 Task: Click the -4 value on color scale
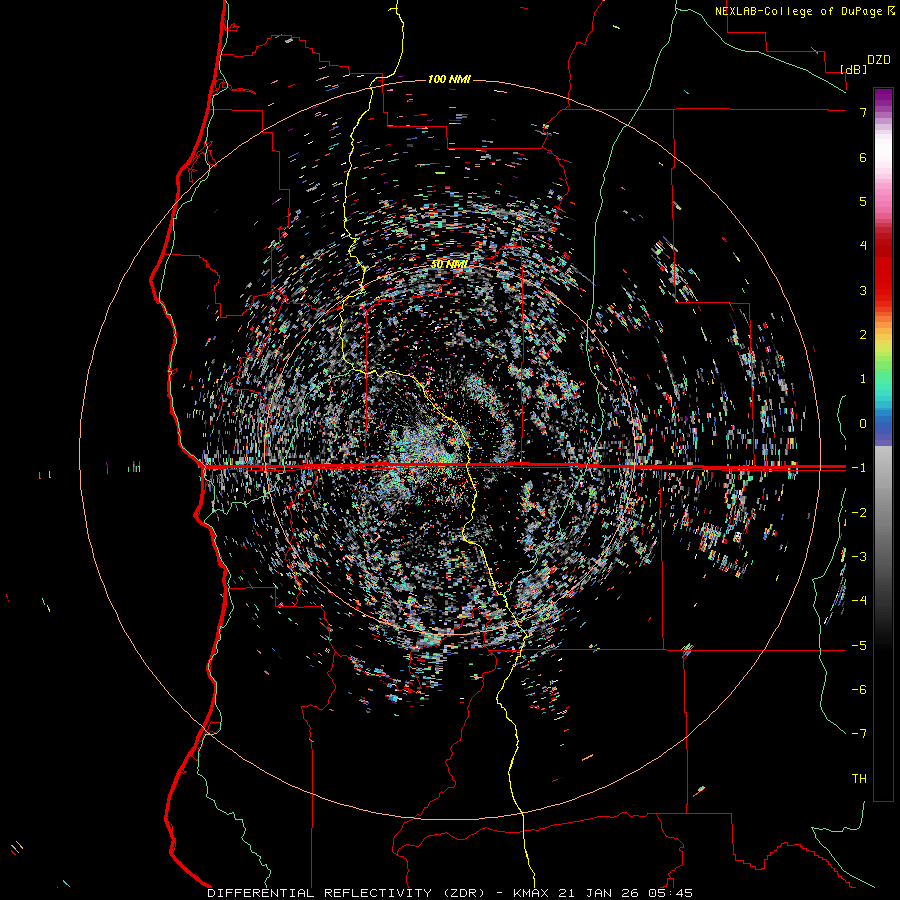pyautogui.click(x=859, y=601)
